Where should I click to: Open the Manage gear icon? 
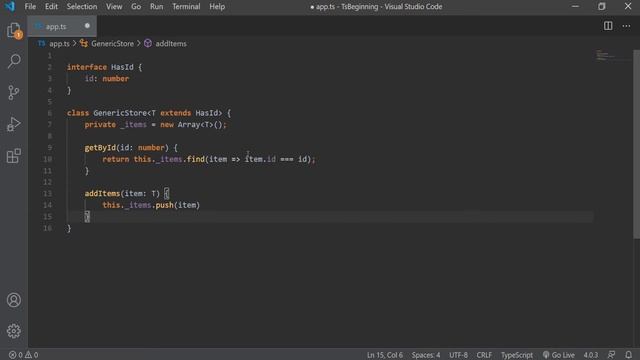click(x=14, y=331)
